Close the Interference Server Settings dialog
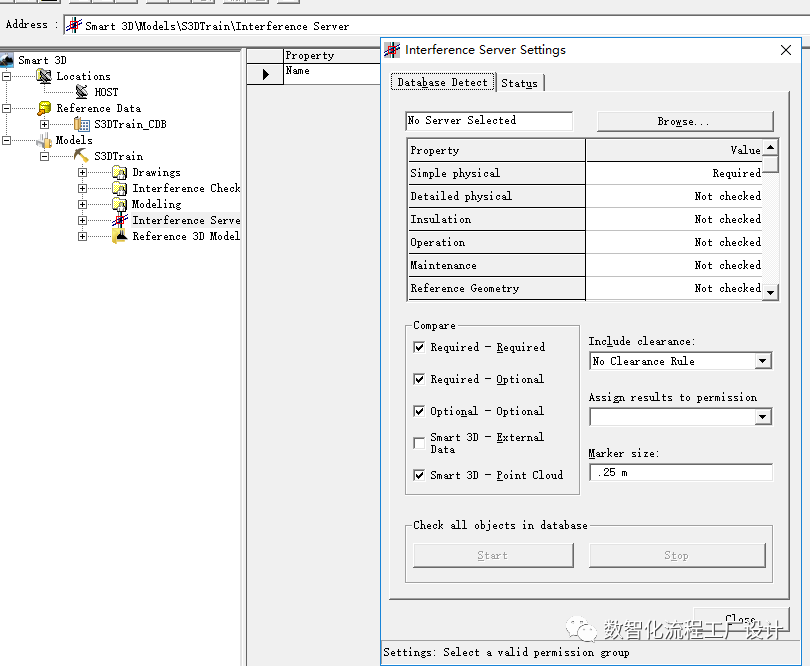The width and height of the screenshot is (810, 666). click(x=786, y=50)
